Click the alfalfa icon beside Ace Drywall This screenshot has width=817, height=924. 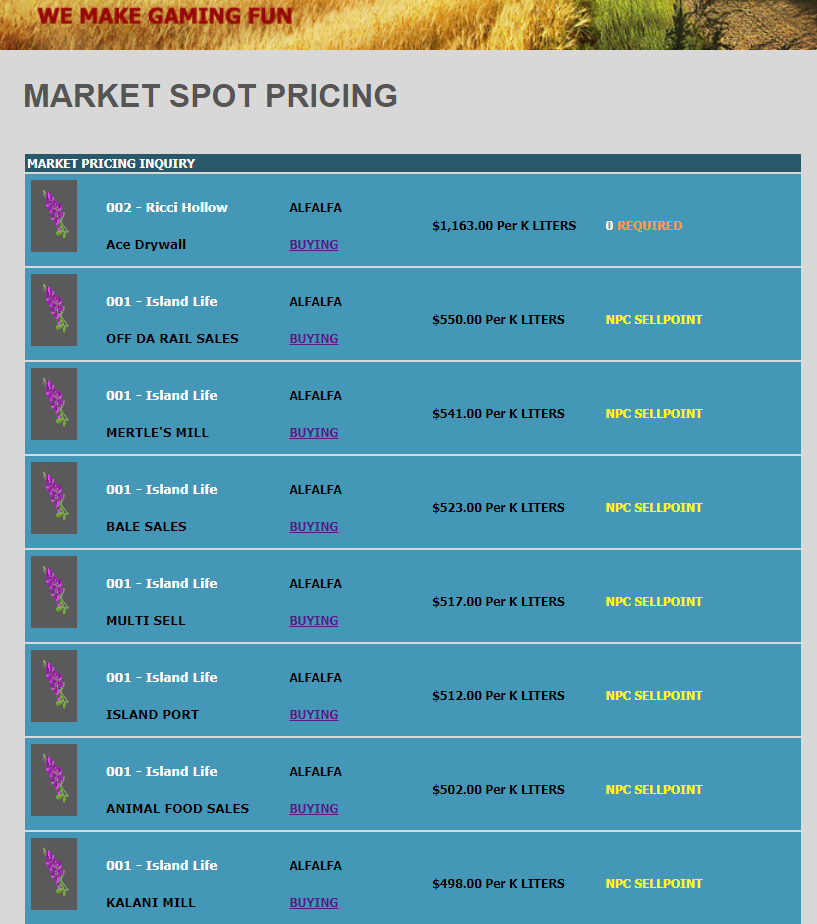point(54,216)
